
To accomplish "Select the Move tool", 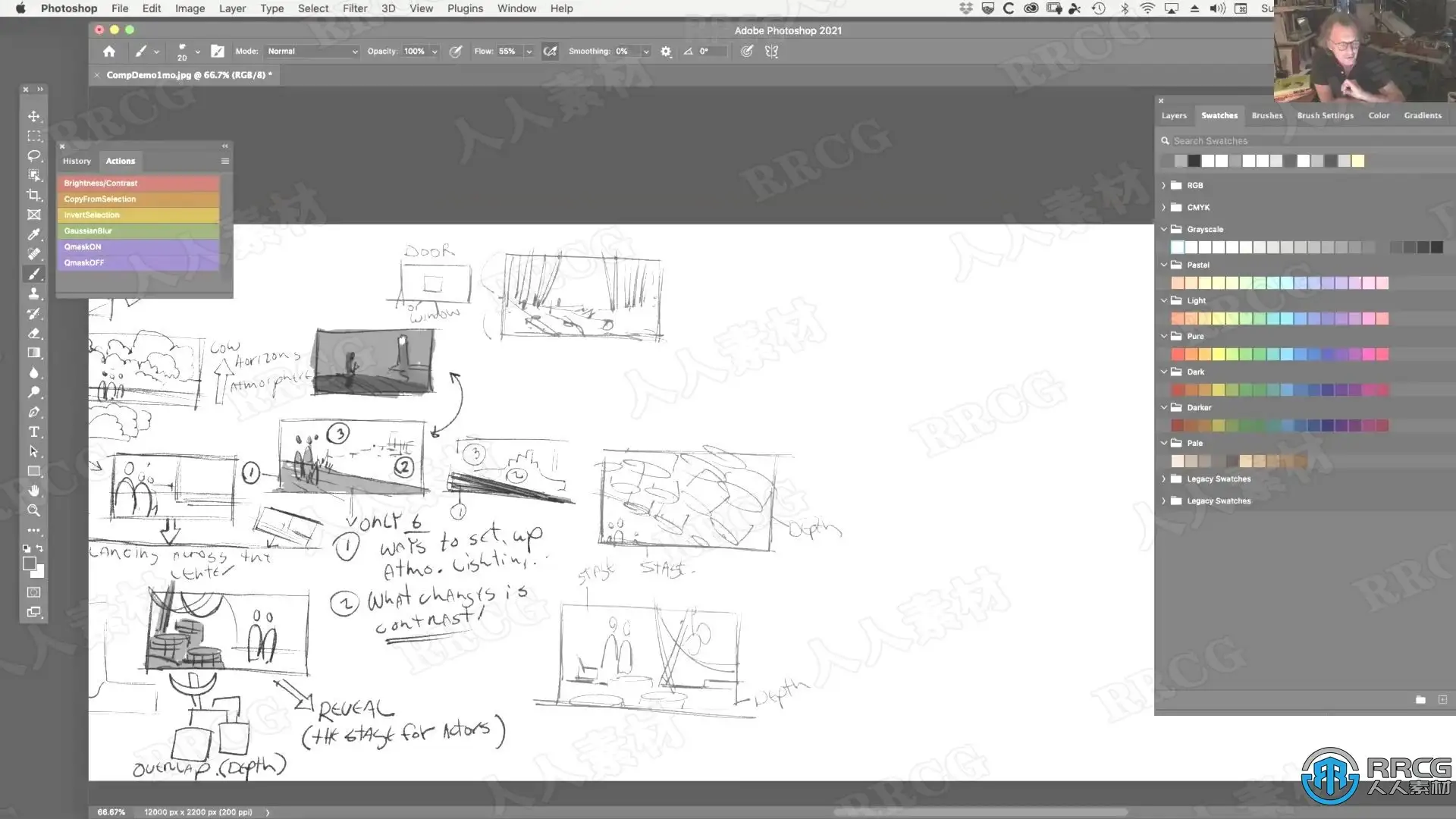I will [34, 116].
